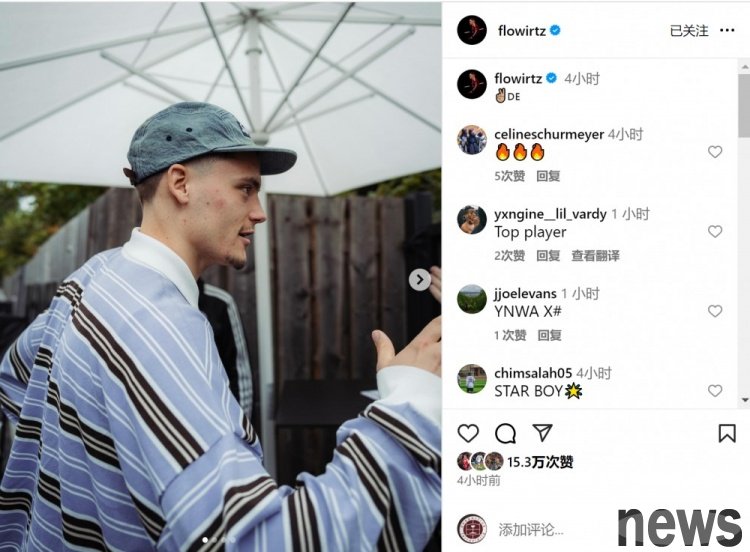The width and height of the screenshot is (750, 552).
Task: Like the post with the heart icon
Action: (x=468, y=433)
